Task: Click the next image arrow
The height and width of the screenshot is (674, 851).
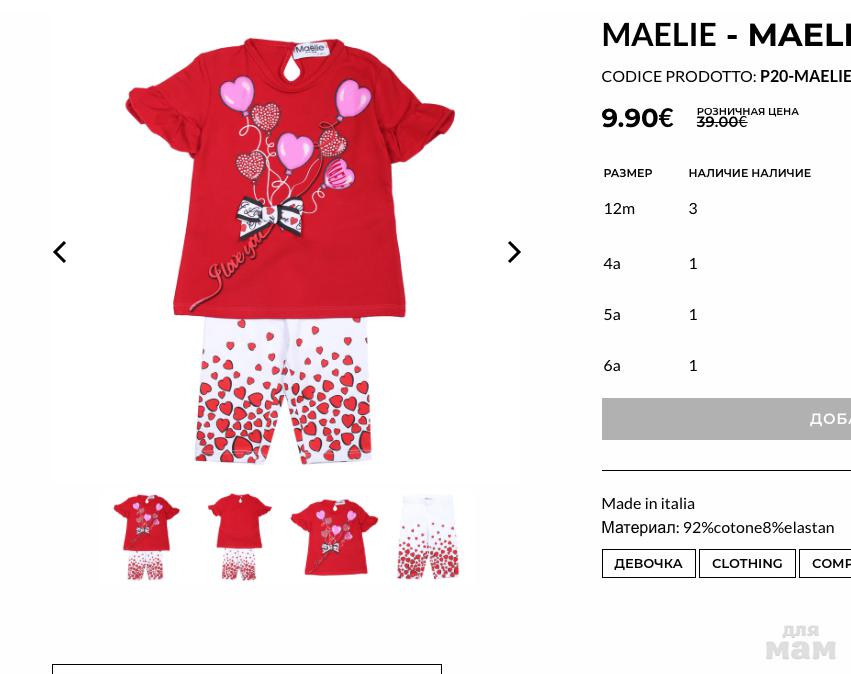Action: coord(514,252)
